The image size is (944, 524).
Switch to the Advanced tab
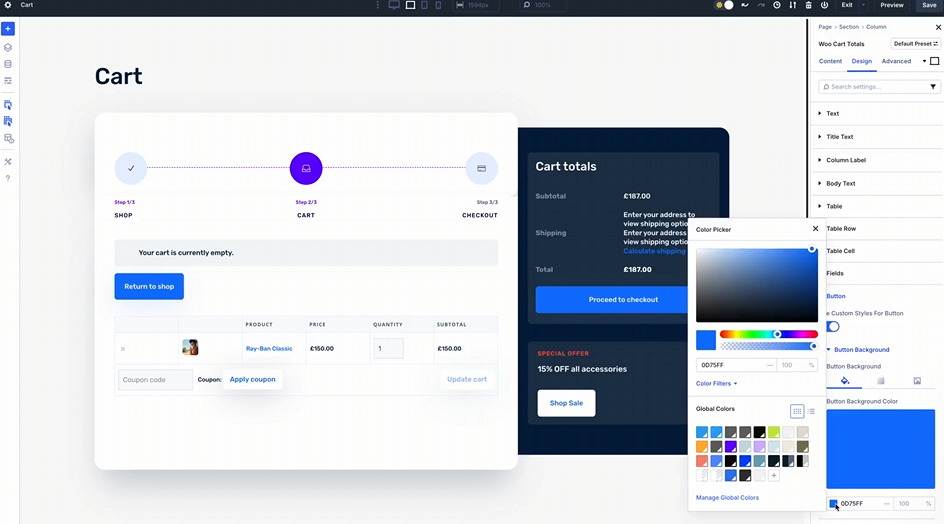896,61
